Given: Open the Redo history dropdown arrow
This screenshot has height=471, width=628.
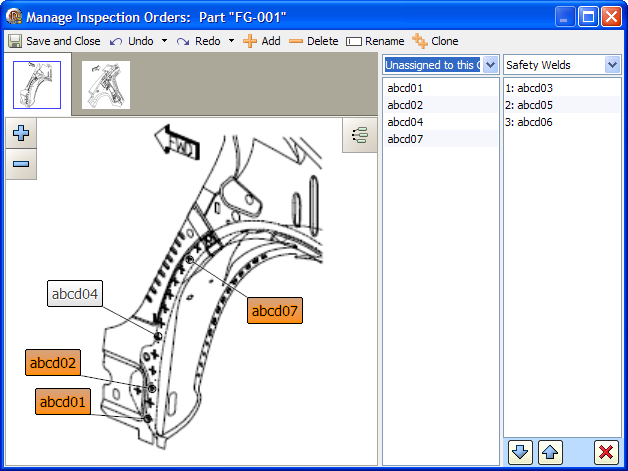Looking at the screenshot, I should (231, 41).
